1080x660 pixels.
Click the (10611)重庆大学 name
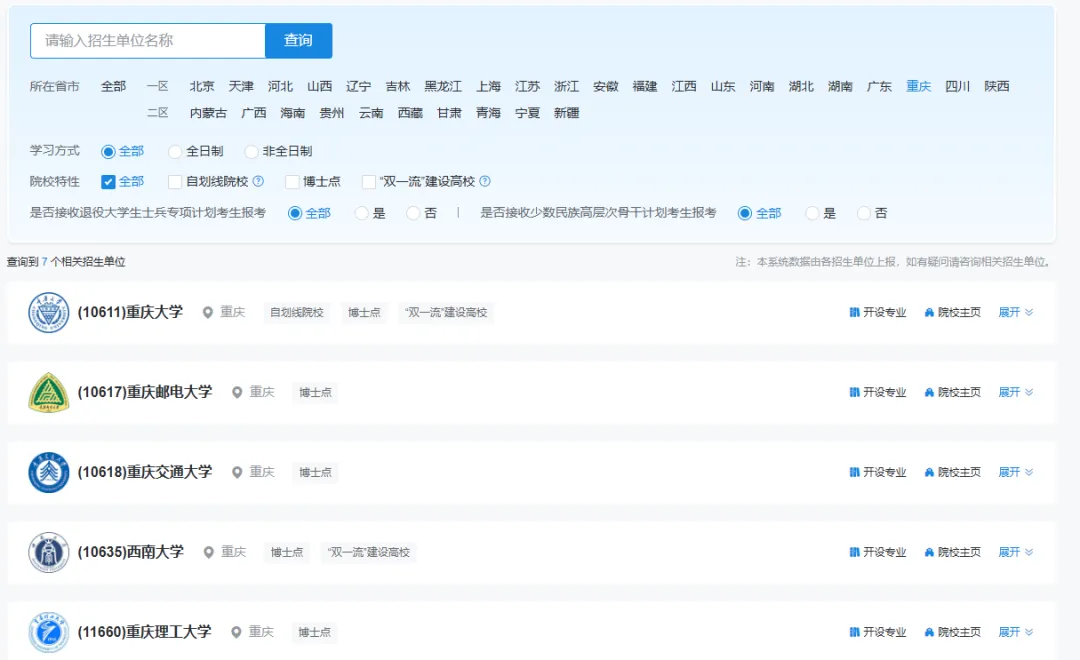coord(130,312)
